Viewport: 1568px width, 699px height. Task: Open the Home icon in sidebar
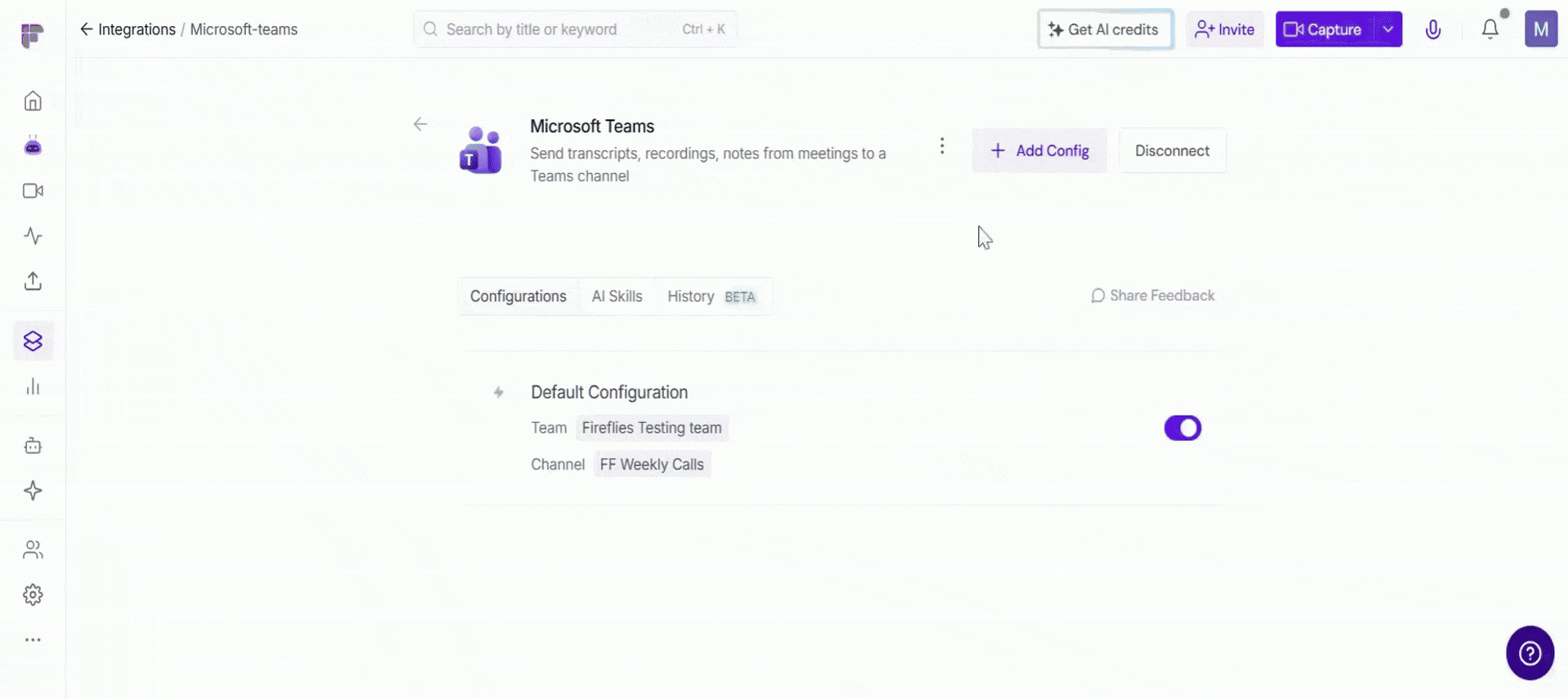(x=33, y=100)
